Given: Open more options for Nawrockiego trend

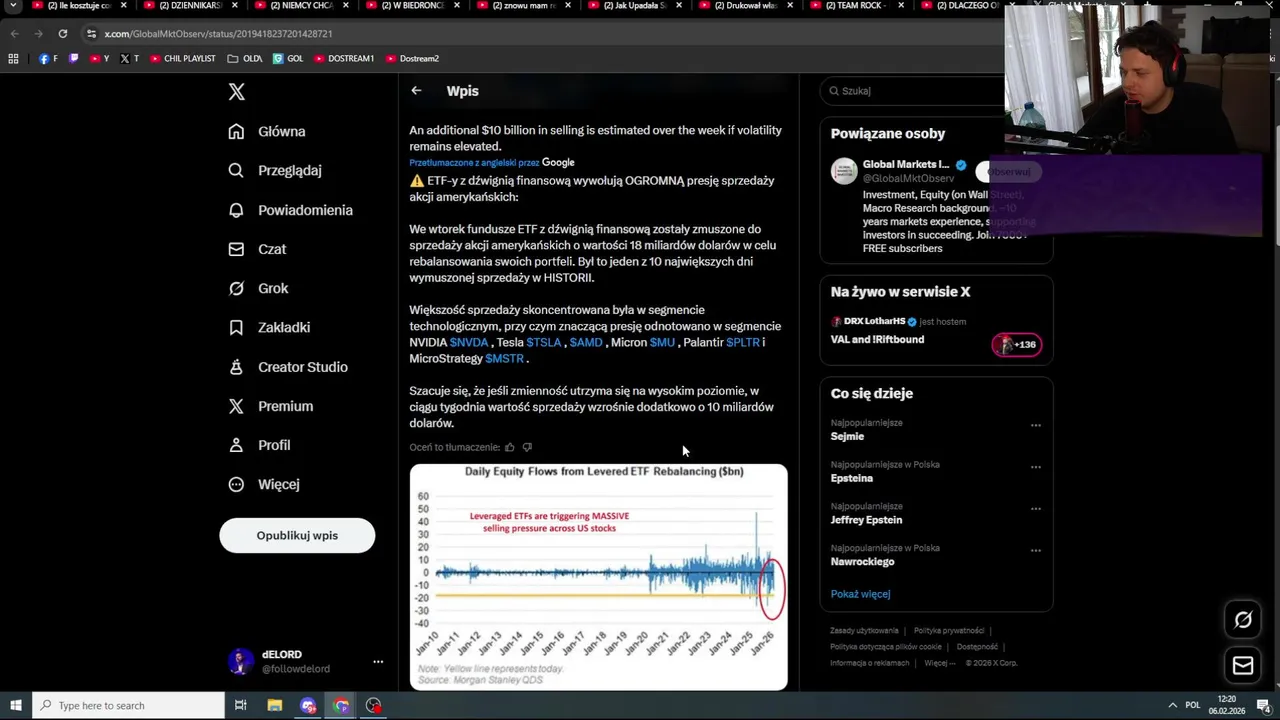Looking at the screenshot, I should tap(1036, 551).
